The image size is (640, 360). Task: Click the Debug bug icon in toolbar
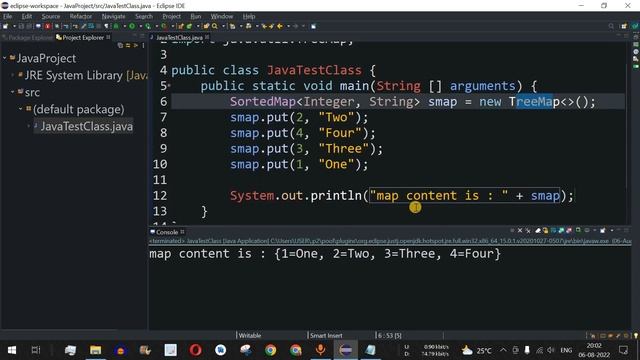[116, 26]
